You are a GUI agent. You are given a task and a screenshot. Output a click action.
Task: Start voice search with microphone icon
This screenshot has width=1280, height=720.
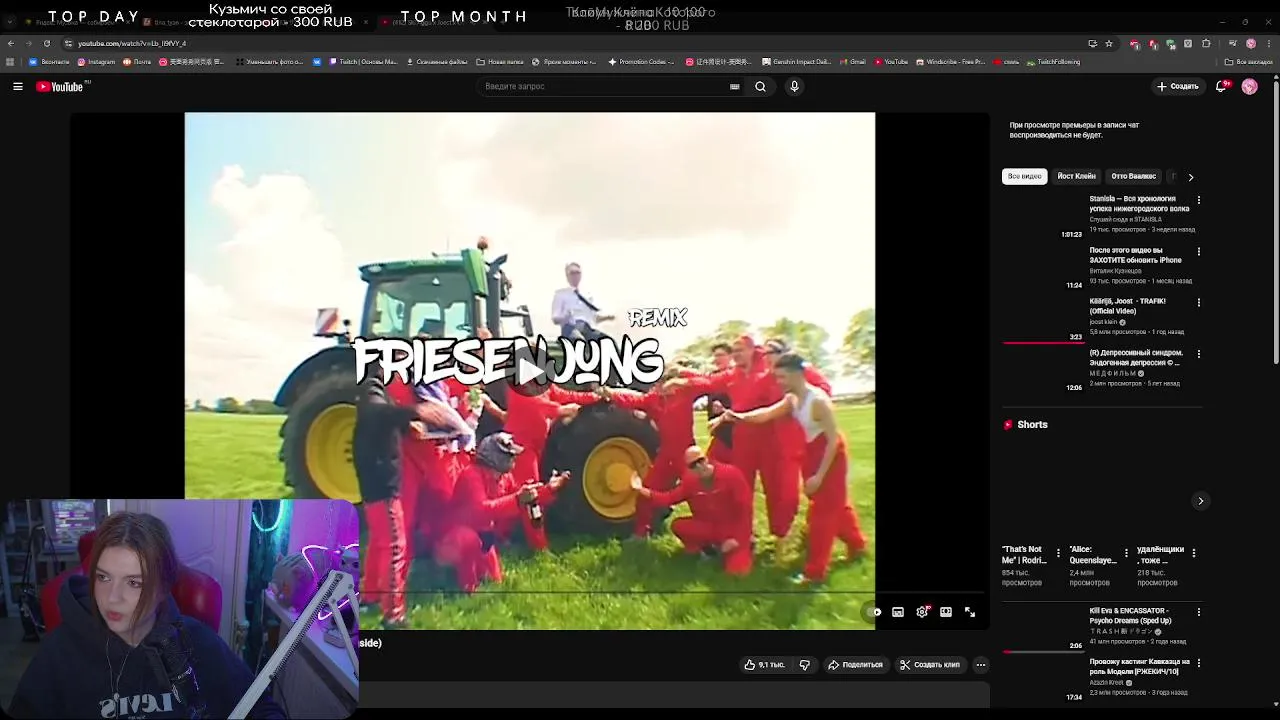point(794,87)
